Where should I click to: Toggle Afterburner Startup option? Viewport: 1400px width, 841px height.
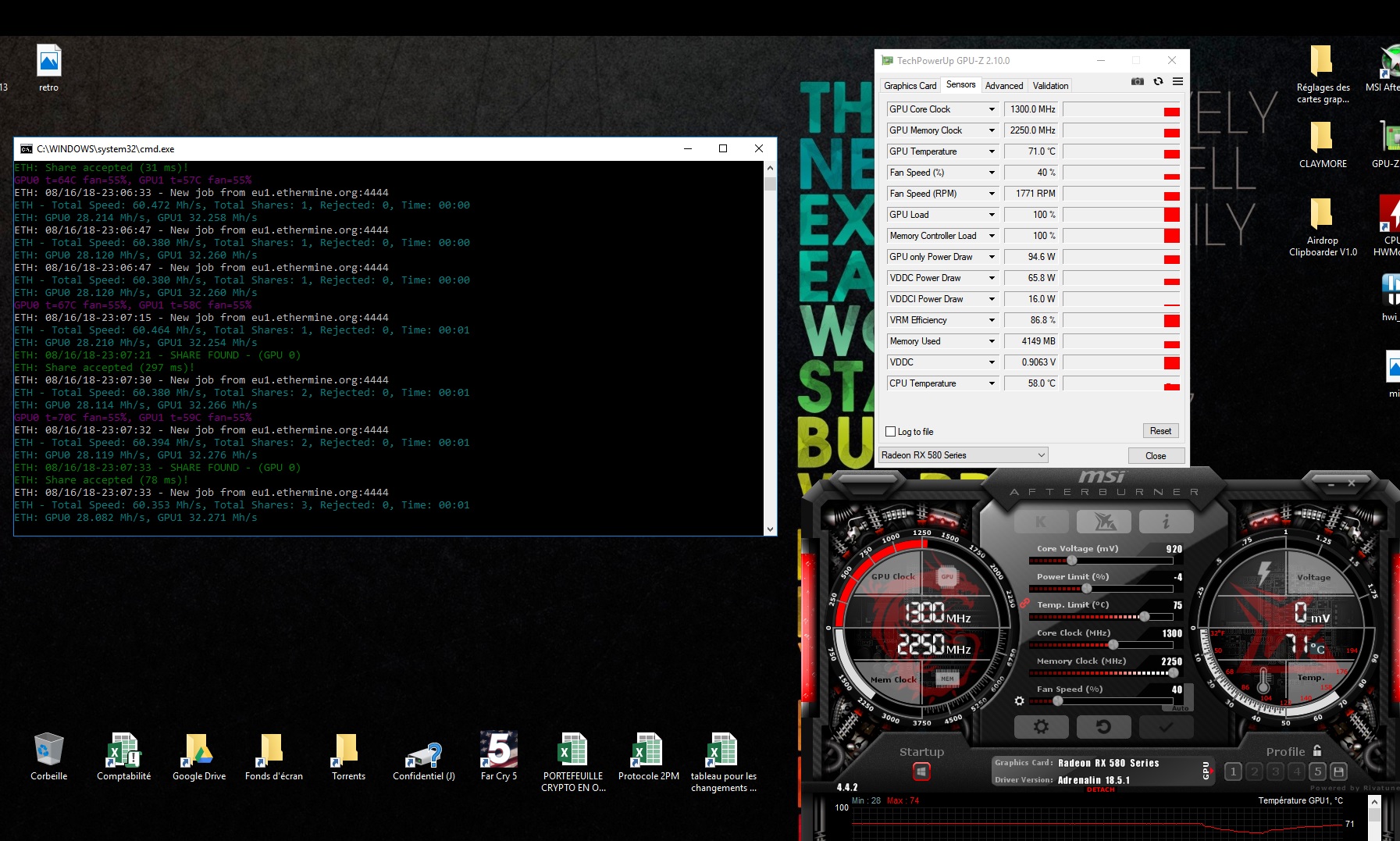pyautogui.click(x=921, y=770)
